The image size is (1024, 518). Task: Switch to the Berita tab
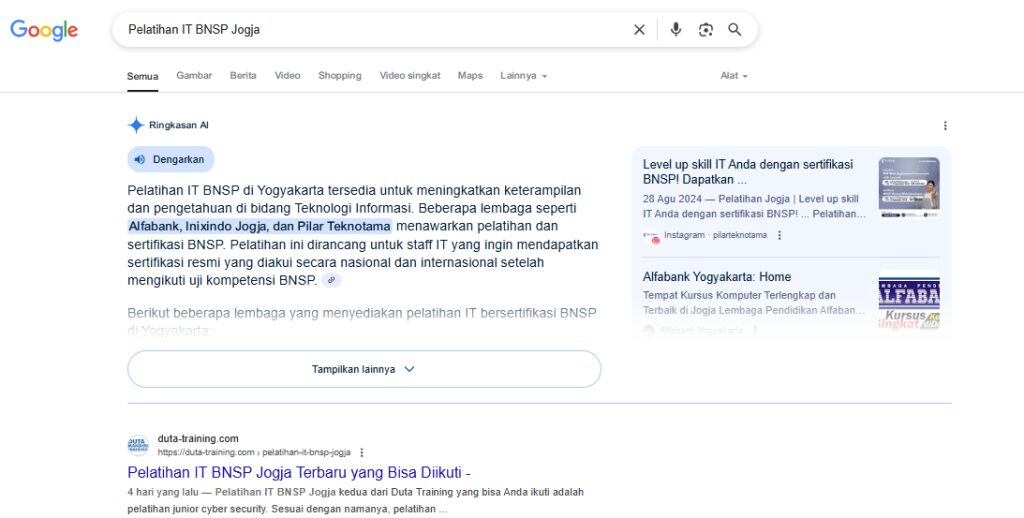tap(243, 76)
